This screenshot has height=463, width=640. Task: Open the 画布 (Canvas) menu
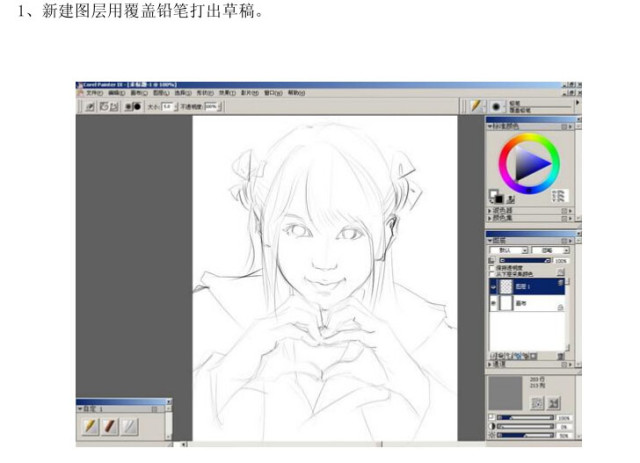click(x=139, y=93)
